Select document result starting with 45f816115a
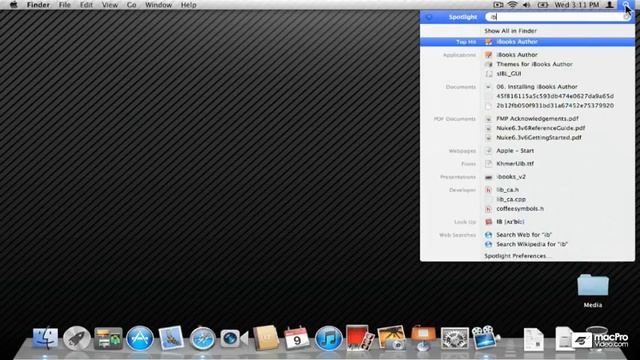640x360 pixels. 527,96
